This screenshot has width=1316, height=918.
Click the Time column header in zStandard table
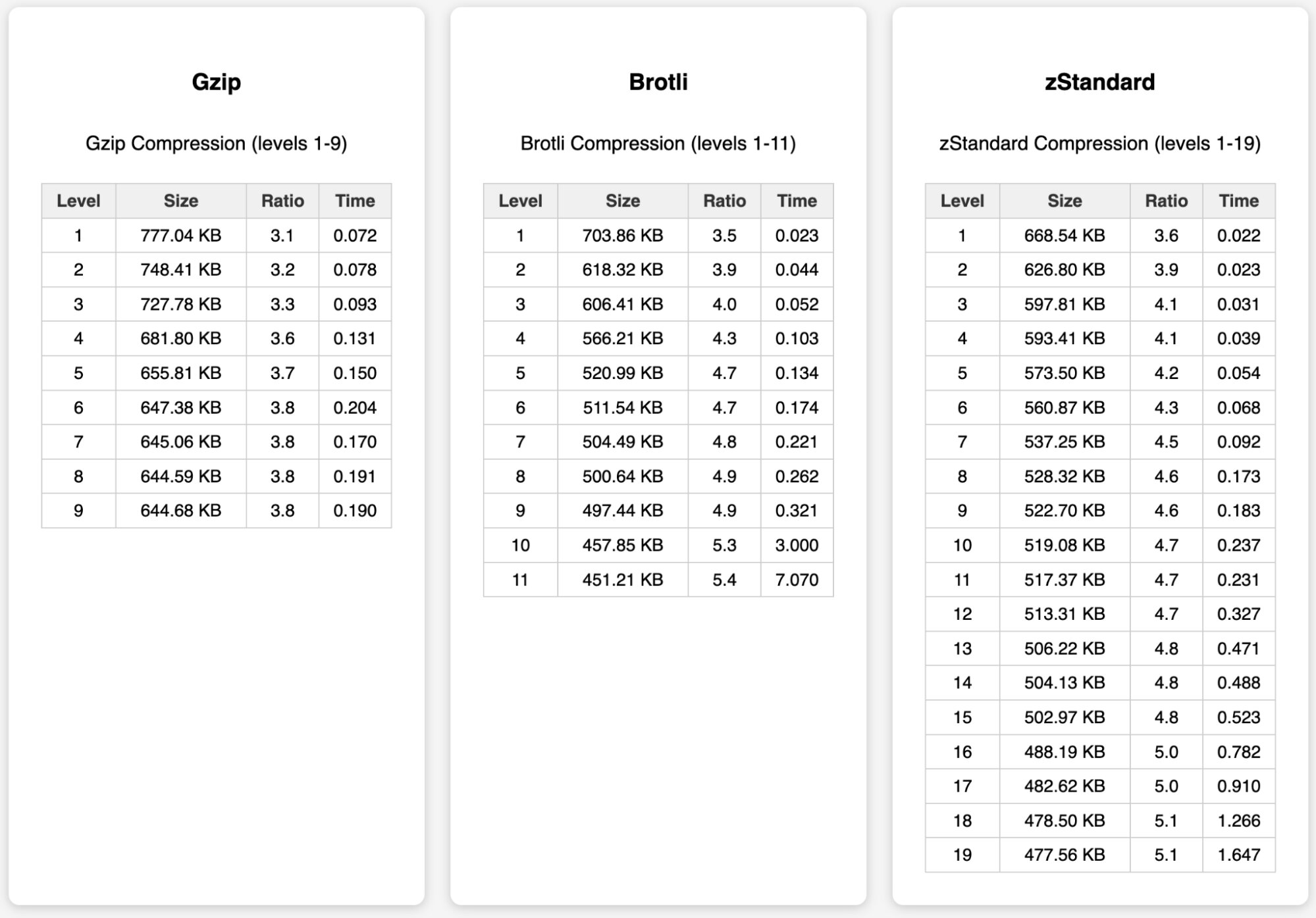point(1238,201)
